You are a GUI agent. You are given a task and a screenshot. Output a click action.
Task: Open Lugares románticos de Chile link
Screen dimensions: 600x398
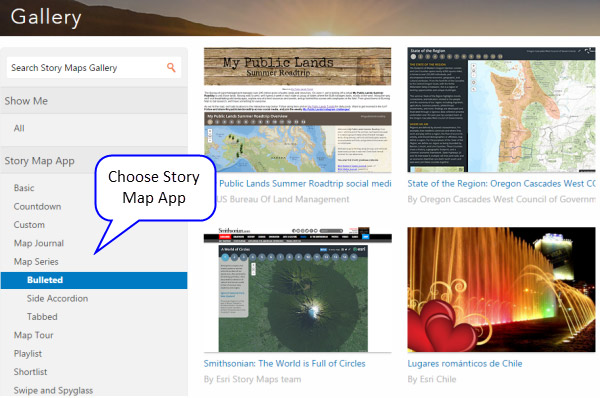[x=465, y=363]
